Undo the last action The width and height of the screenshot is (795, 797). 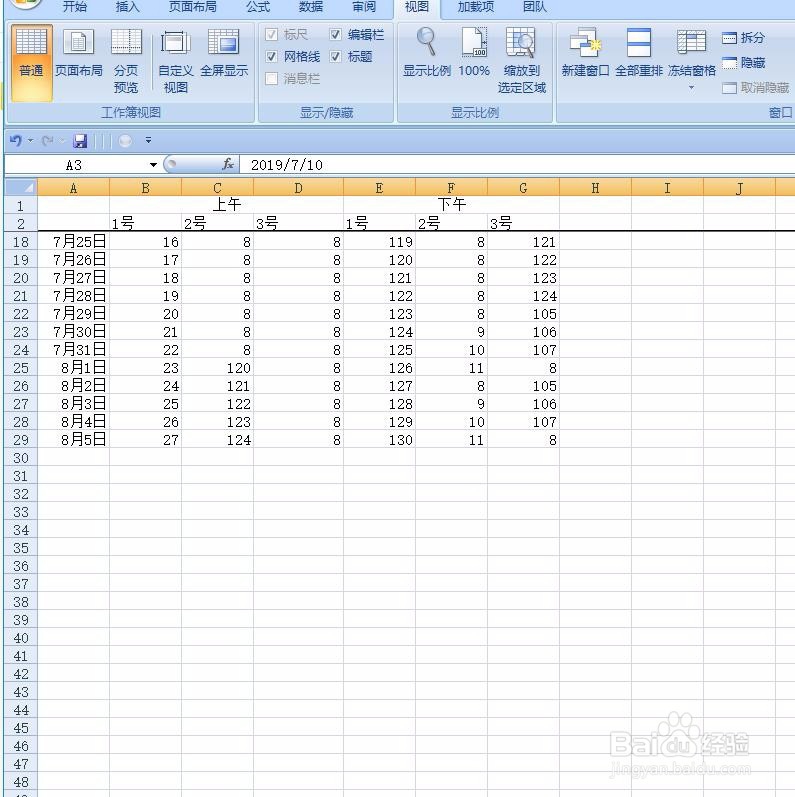[x=16, y=141]
